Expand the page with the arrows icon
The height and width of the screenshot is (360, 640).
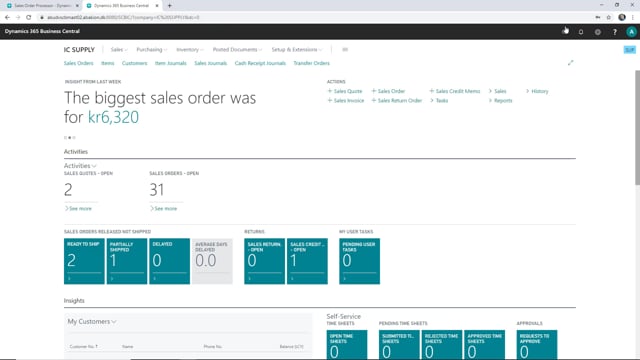coord(571,63)
